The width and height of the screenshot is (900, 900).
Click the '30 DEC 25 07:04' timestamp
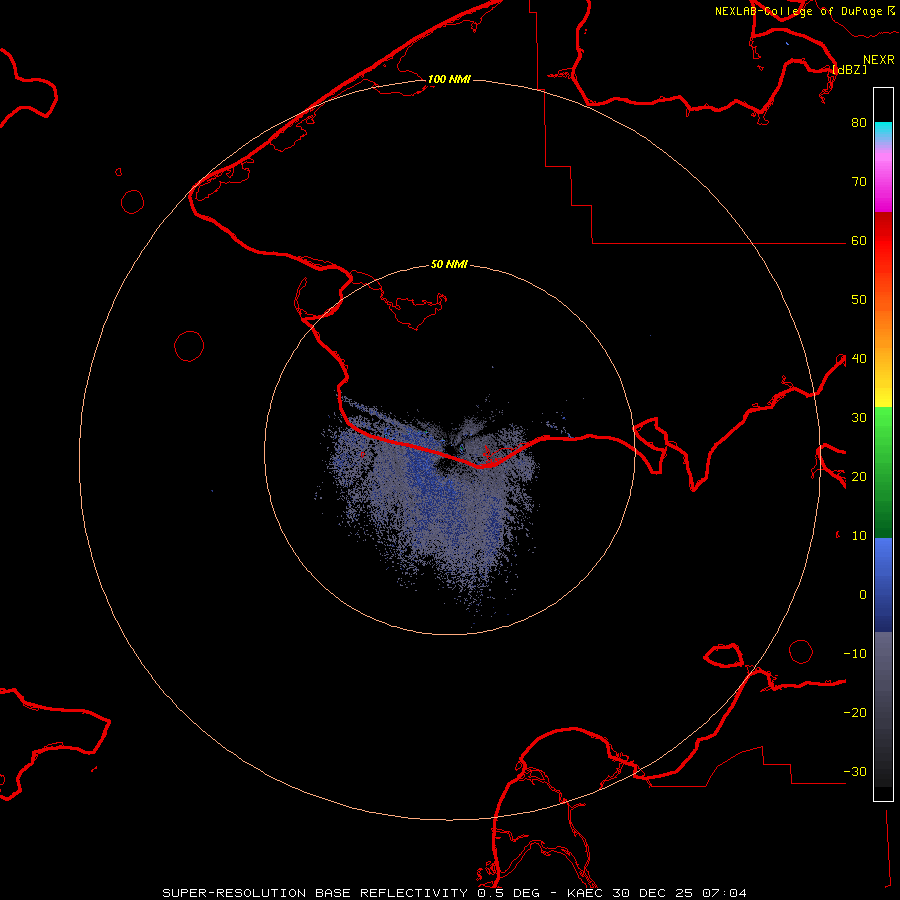tap(680, 893)
